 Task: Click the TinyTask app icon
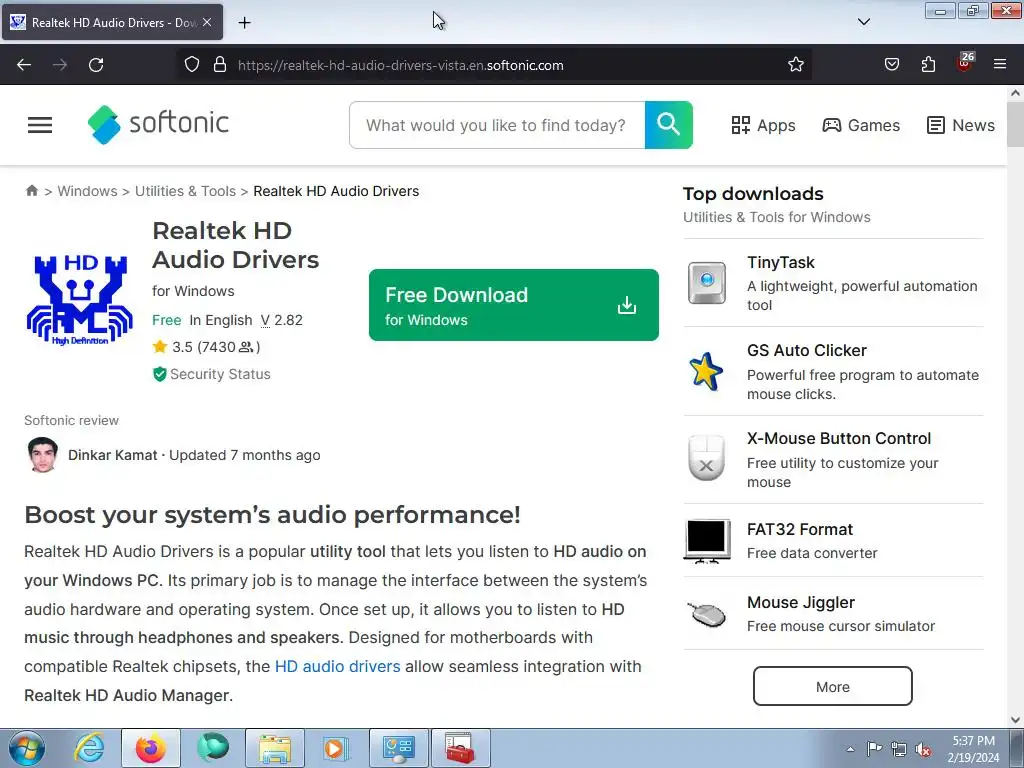(x=707, y=283)
